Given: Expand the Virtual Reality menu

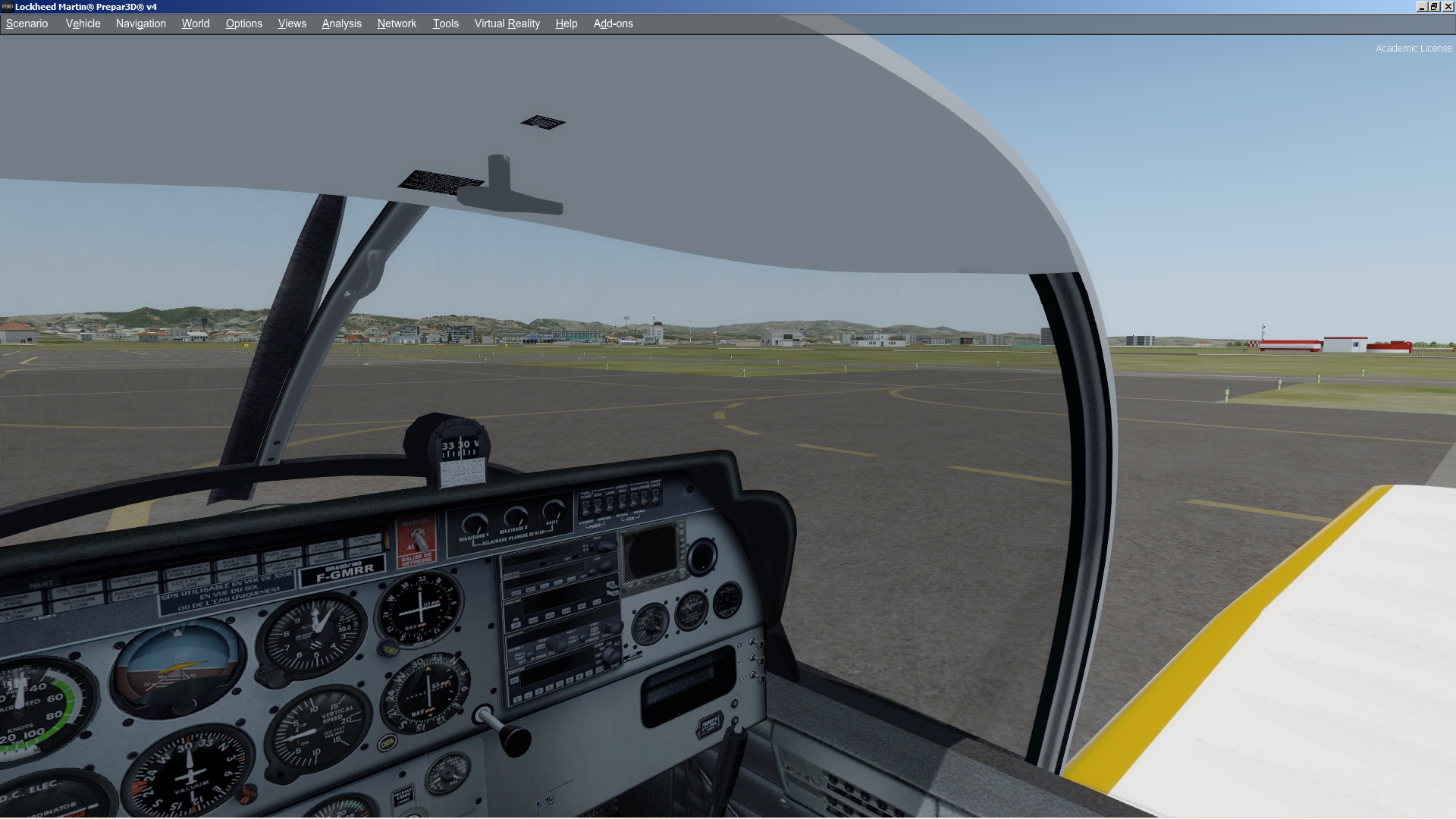Looking at the screenshot, I should pos(507,24).
